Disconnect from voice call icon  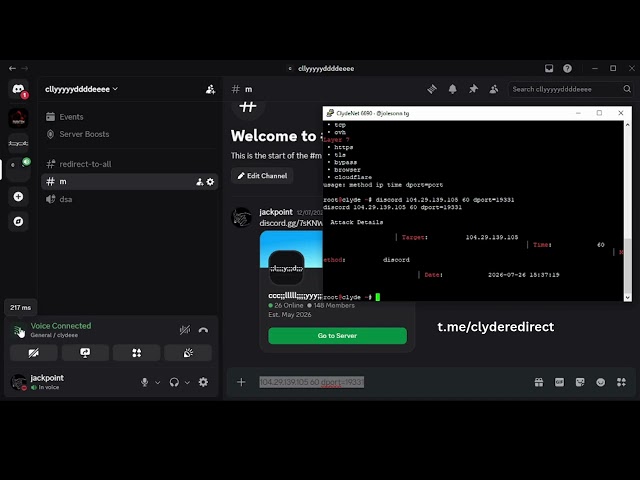(x=203, y=330)
